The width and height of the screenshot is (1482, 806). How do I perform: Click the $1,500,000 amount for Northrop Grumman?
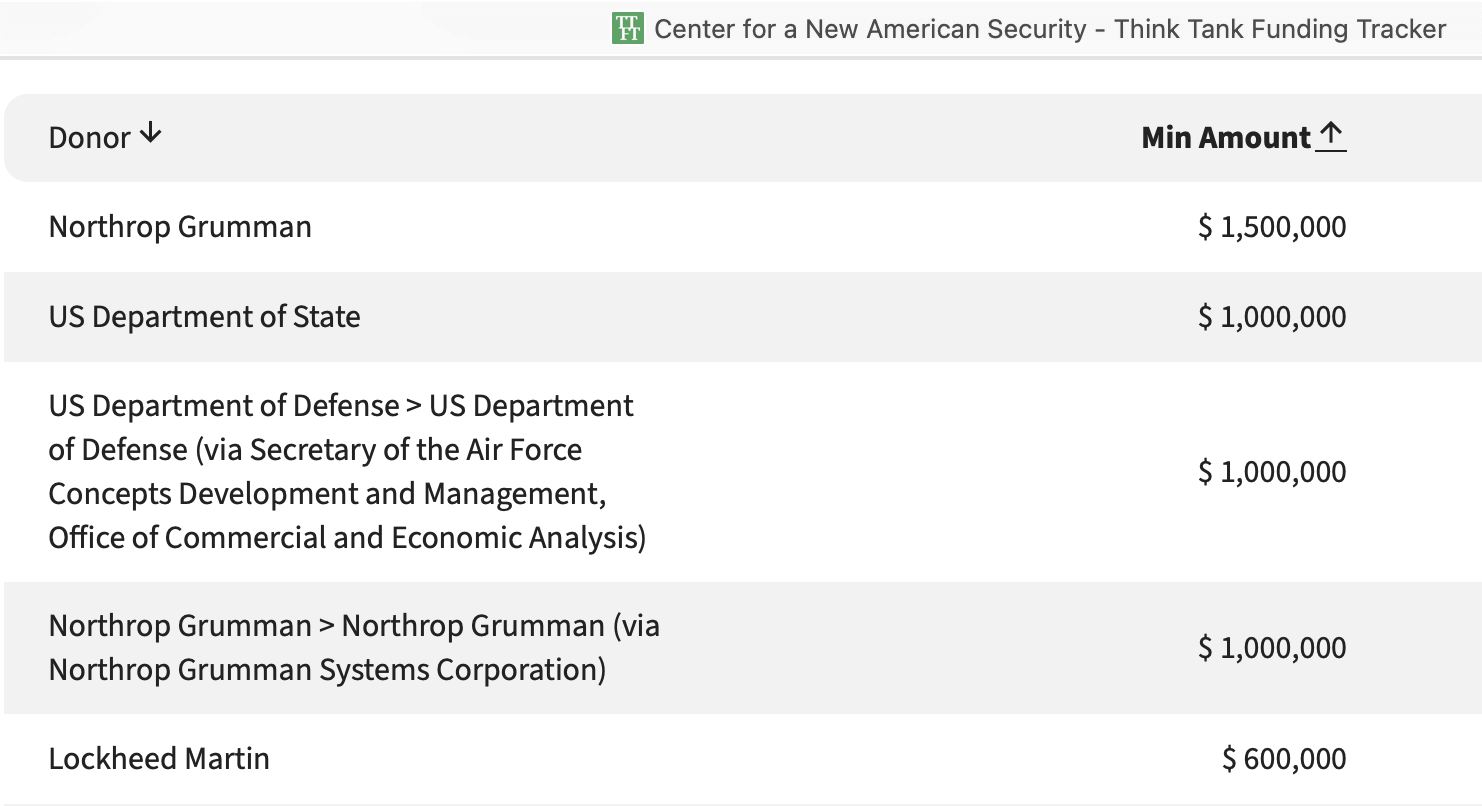click(1271, 227)
